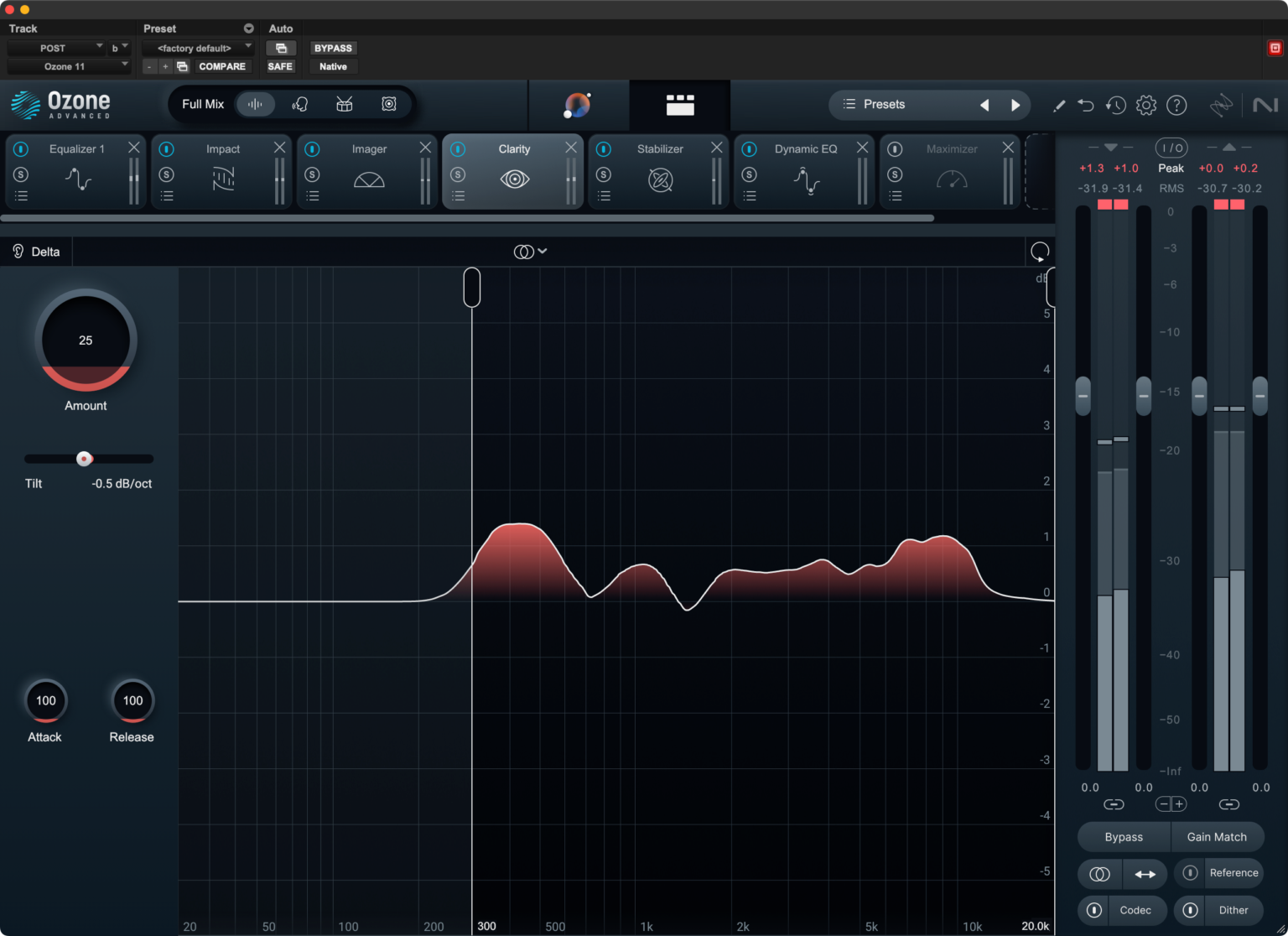Image resolution: width=1288 pixels, height=936 pixels.
Task: Open the stereo channel view dropdown above spectrum
Action: [530, 251]
